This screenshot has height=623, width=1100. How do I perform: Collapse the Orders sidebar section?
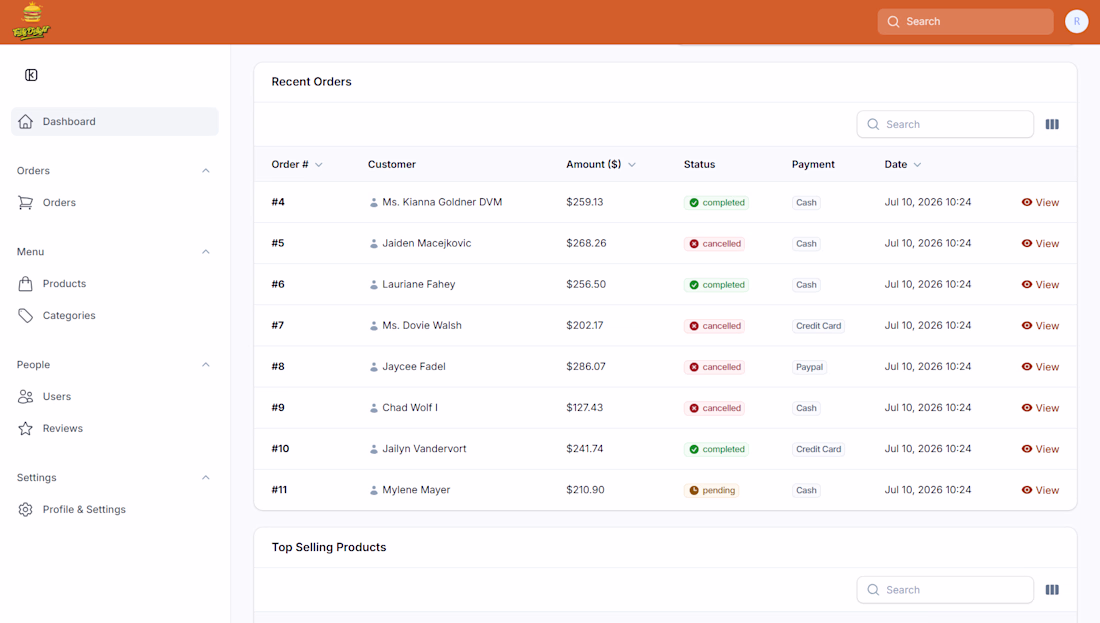click(206, 170)
